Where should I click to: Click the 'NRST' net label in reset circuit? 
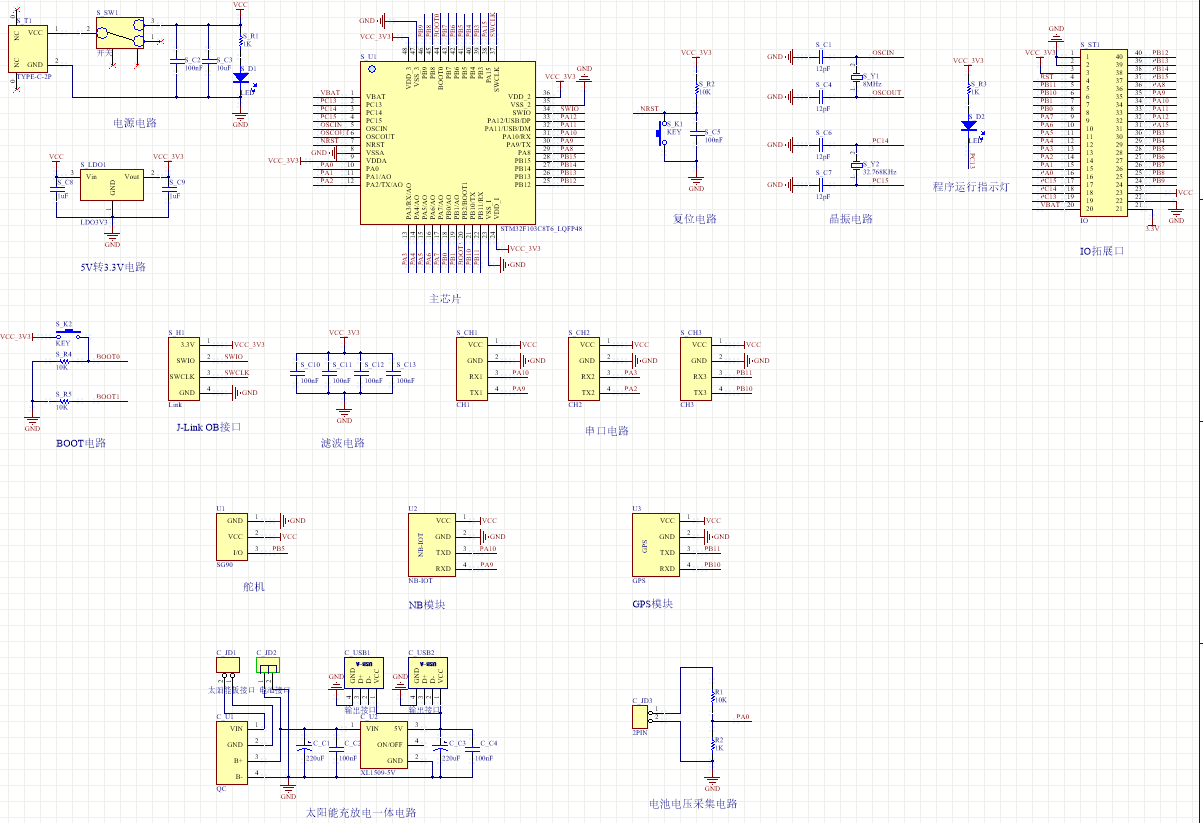click(649, 108)
